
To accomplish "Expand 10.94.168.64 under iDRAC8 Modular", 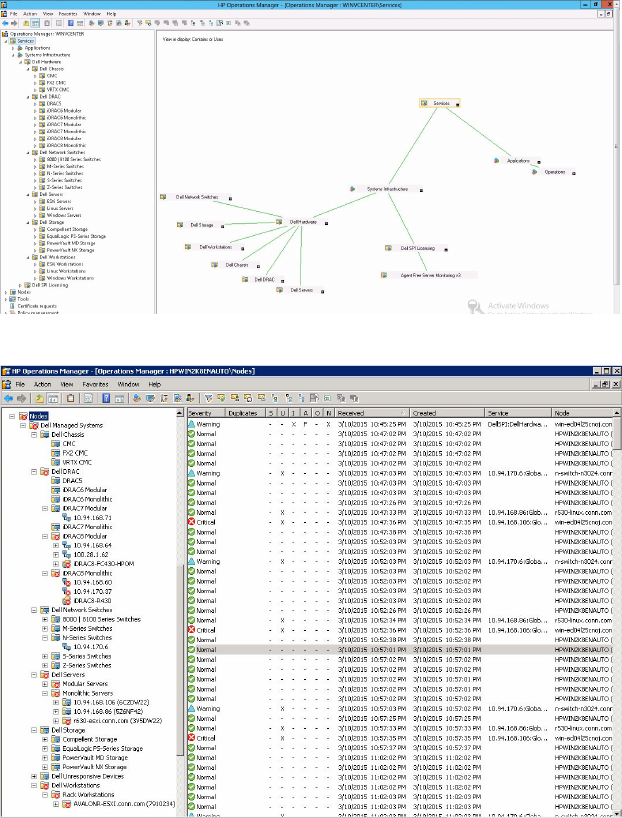I will tap(56, 545).
